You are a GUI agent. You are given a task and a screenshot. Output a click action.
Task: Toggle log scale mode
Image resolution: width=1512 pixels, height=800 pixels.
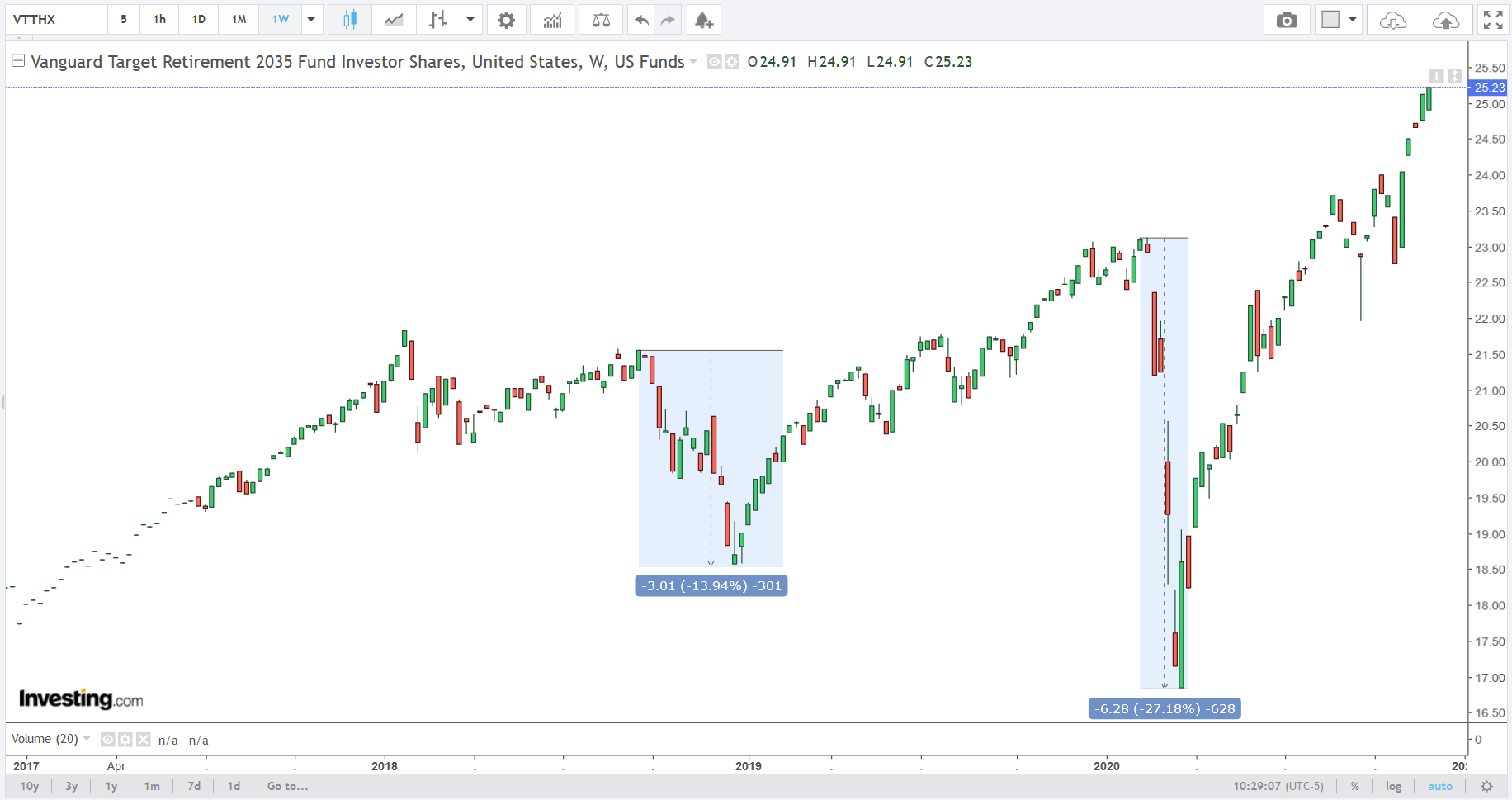tap(1393, 786)
